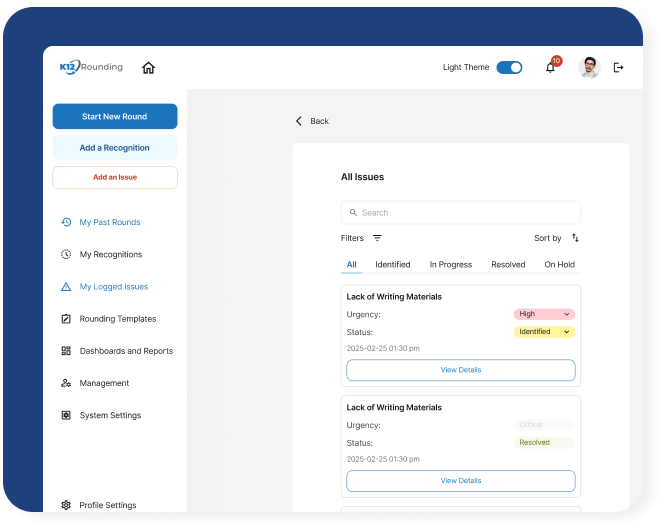Click the issues Search field
This screenshot has width=666, height=531.
click(x=460, y=212)
